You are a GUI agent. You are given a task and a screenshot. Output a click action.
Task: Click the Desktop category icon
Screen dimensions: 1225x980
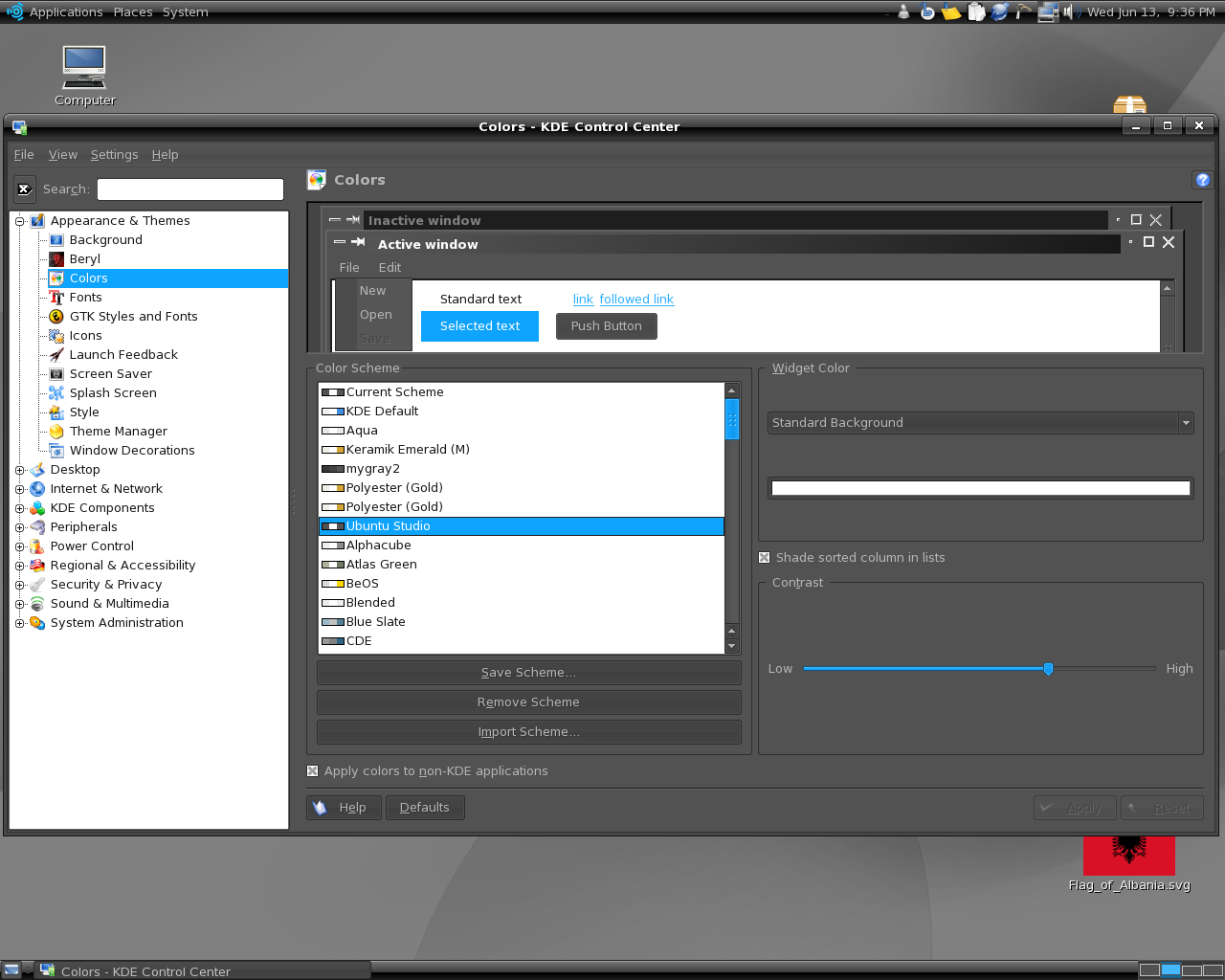click(x=37, y=470)
